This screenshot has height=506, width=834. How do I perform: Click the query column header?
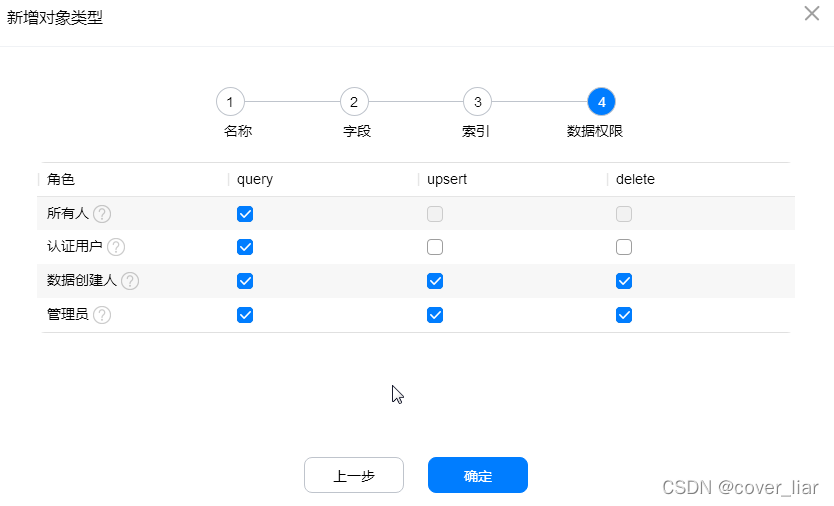pos(255,179)
